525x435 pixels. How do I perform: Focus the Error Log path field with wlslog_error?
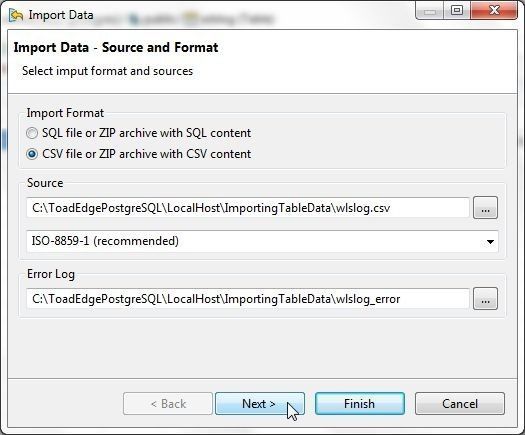248,299
